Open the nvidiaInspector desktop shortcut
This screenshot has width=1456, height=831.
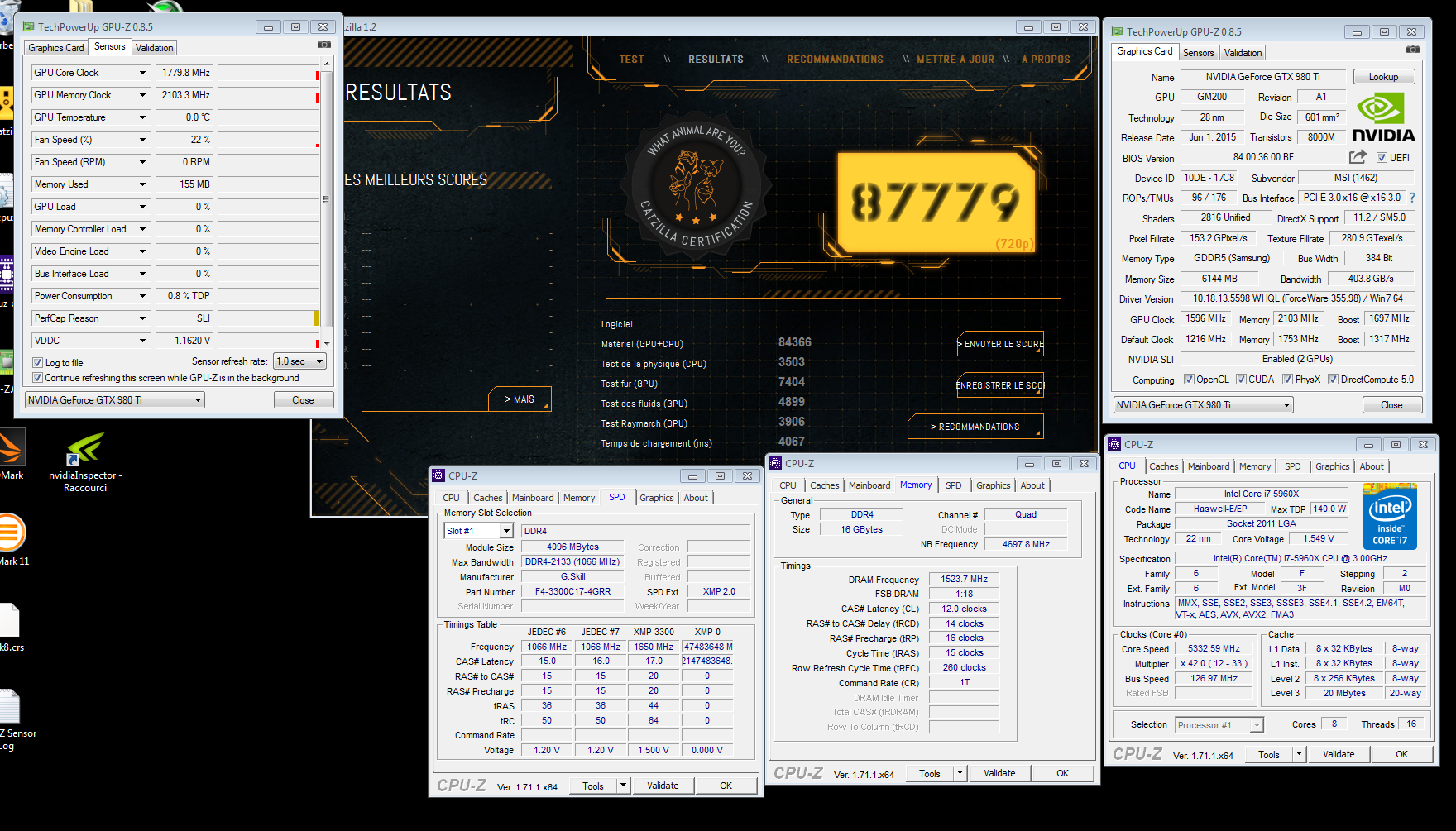click(x=85, y=462)
